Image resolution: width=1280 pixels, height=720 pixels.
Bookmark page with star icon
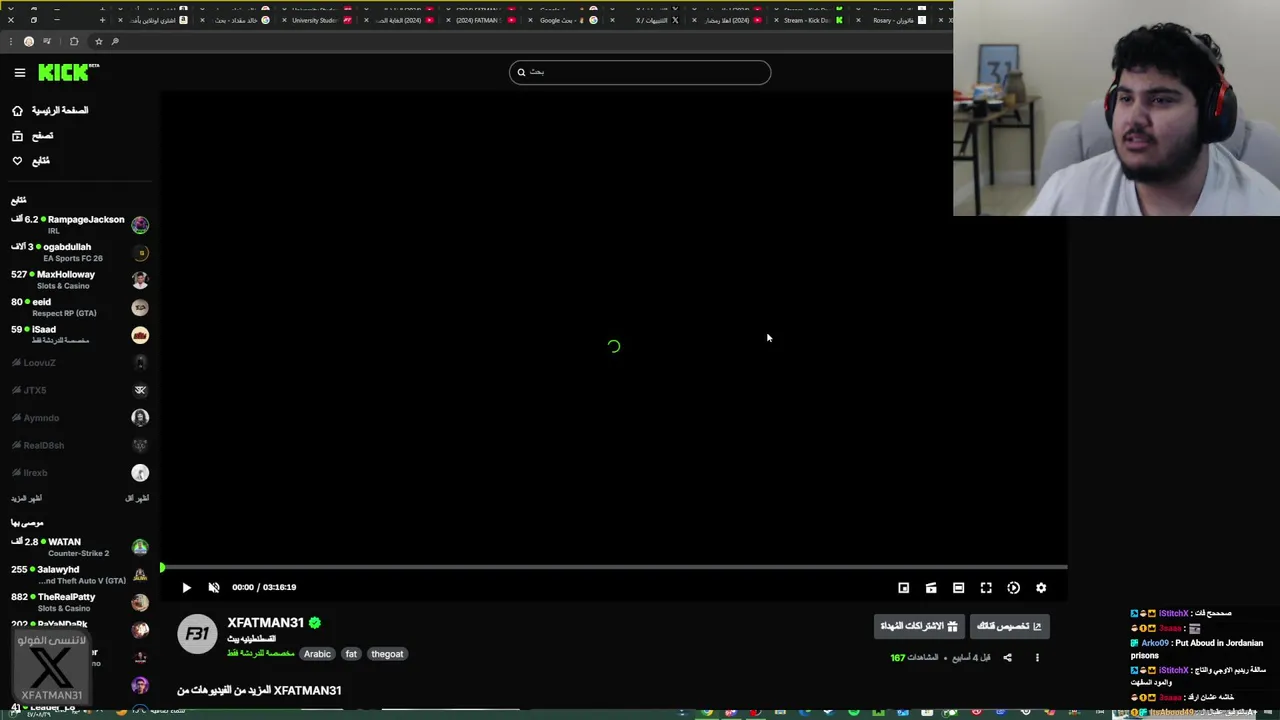click(x=98, y=41)
